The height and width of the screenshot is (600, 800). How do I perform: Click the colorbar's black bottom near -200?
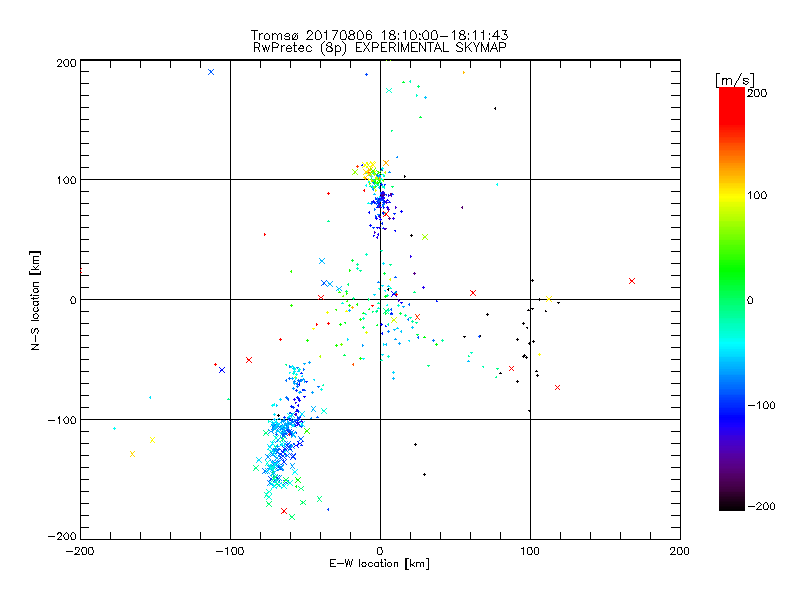click(732, 504)
